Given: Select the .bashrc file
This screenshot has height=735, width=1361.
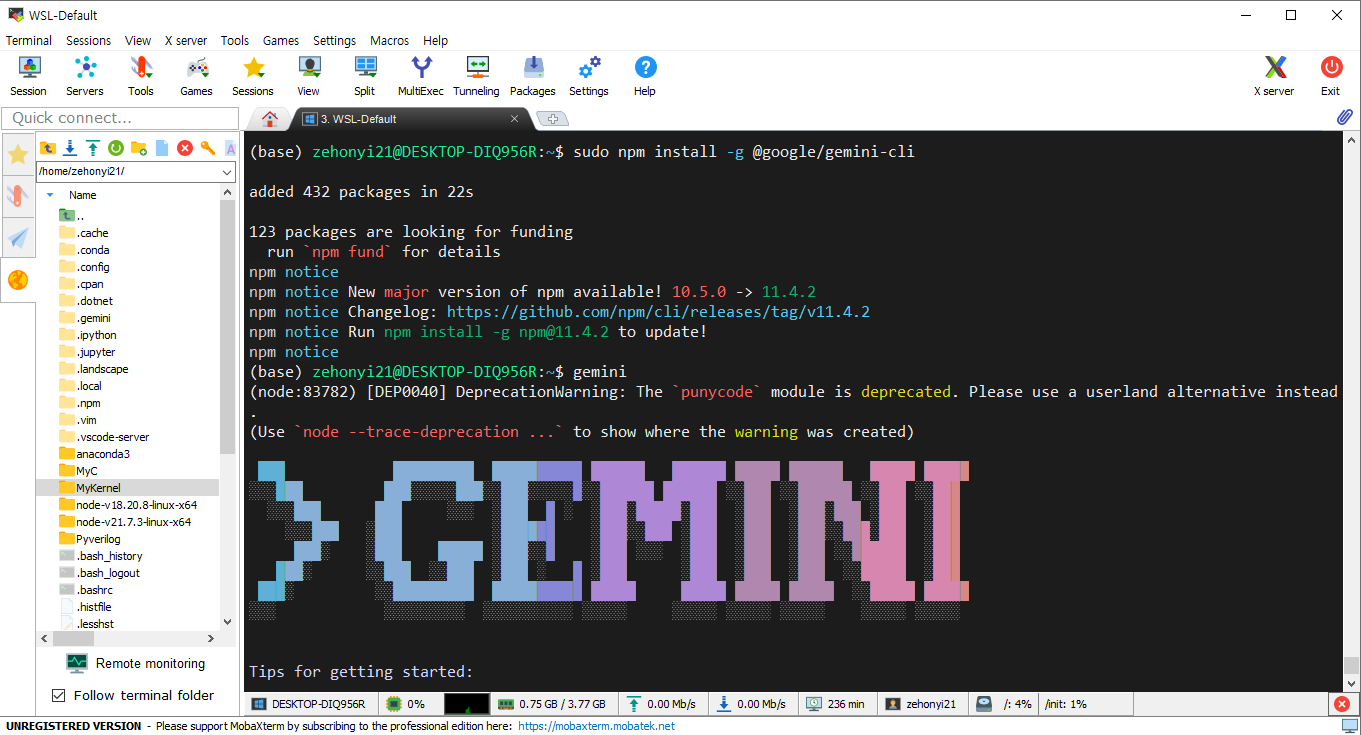Looking at the screenshot, I should [97, 590].
